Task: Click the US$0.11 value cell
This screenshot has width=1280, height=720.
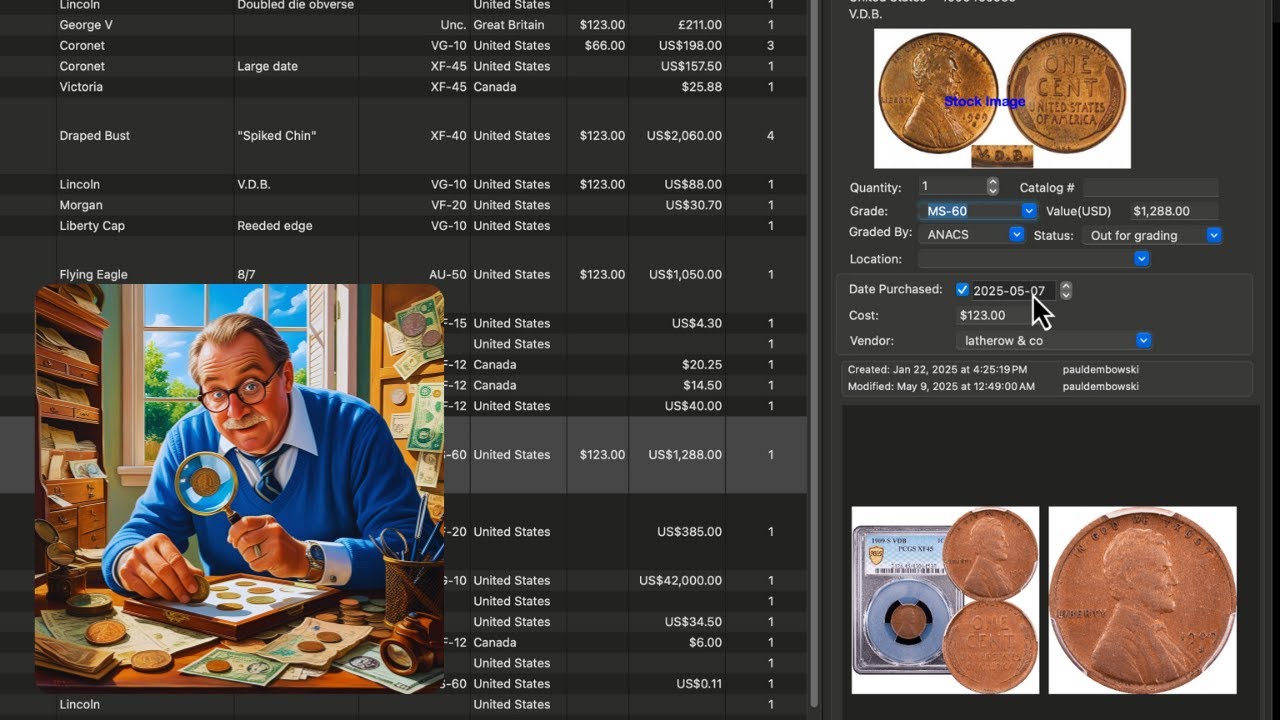Action: point(697,684)
